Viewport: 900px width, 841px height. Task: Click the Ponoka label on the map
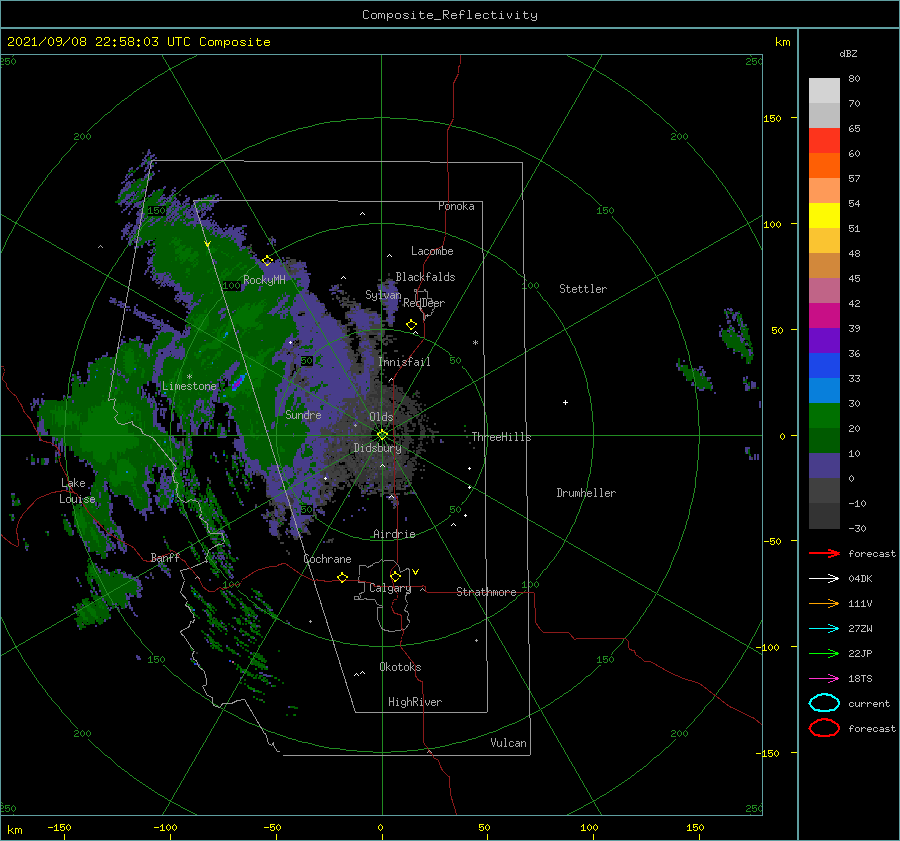point(456,206)
